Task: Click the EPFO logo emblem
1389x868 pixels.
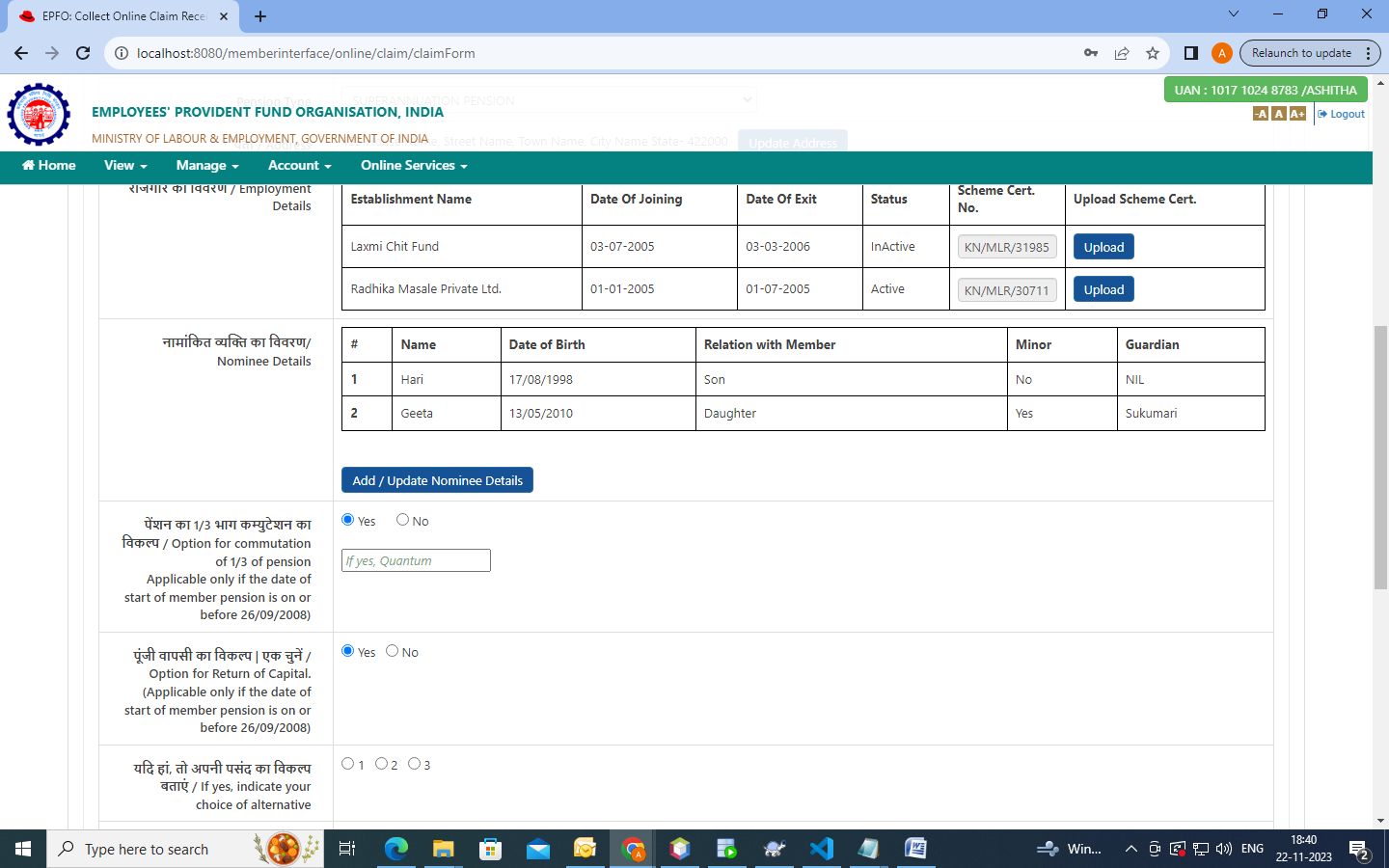Action: click(39, 114)
